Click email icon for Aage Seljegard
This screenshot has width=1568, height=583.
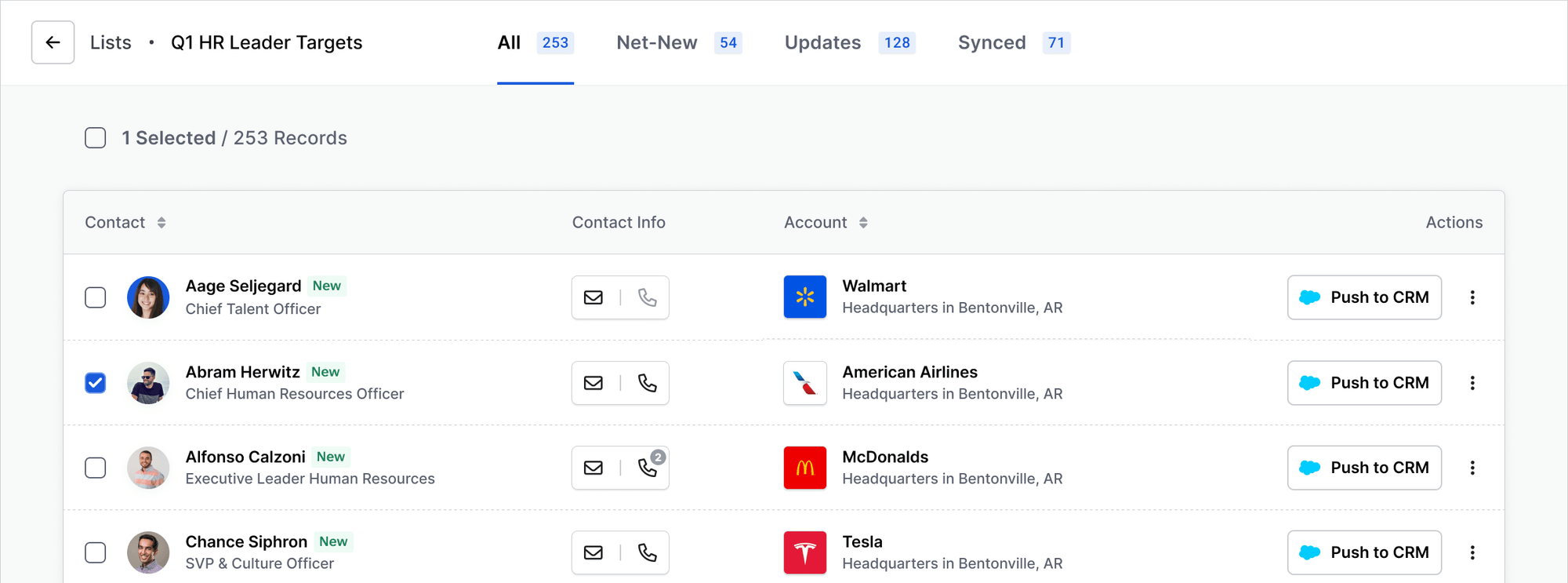pos(593,297)
